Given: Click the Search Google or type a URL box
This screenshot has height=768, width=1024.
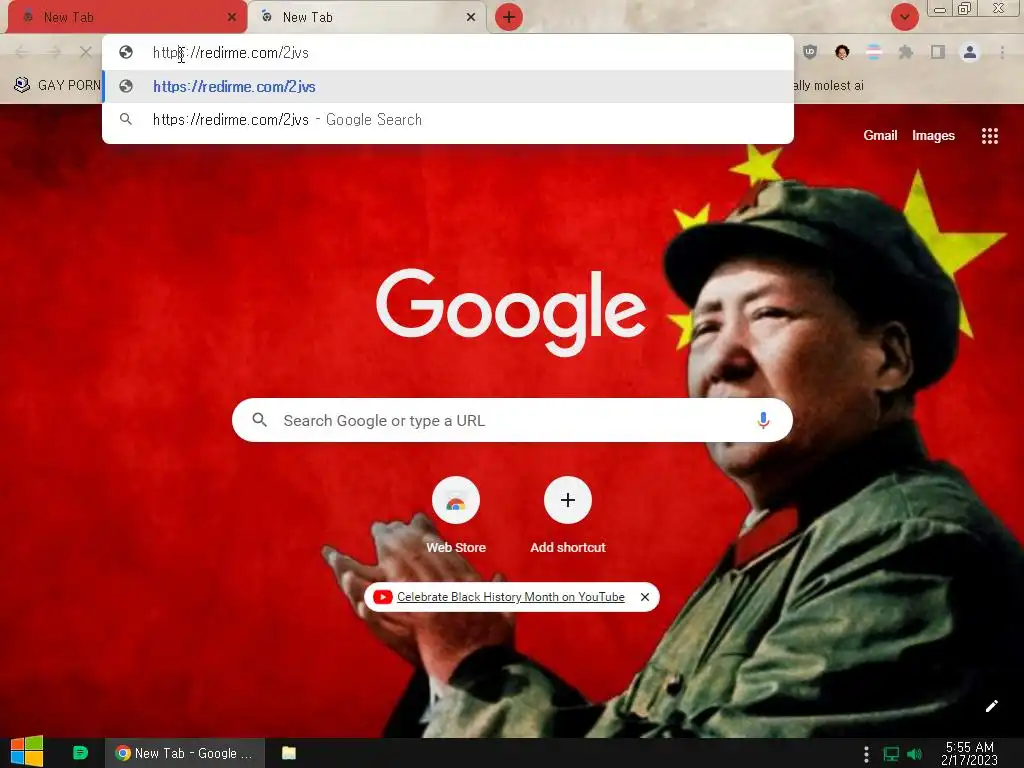Looking at the screenshot, I should 512,420.
